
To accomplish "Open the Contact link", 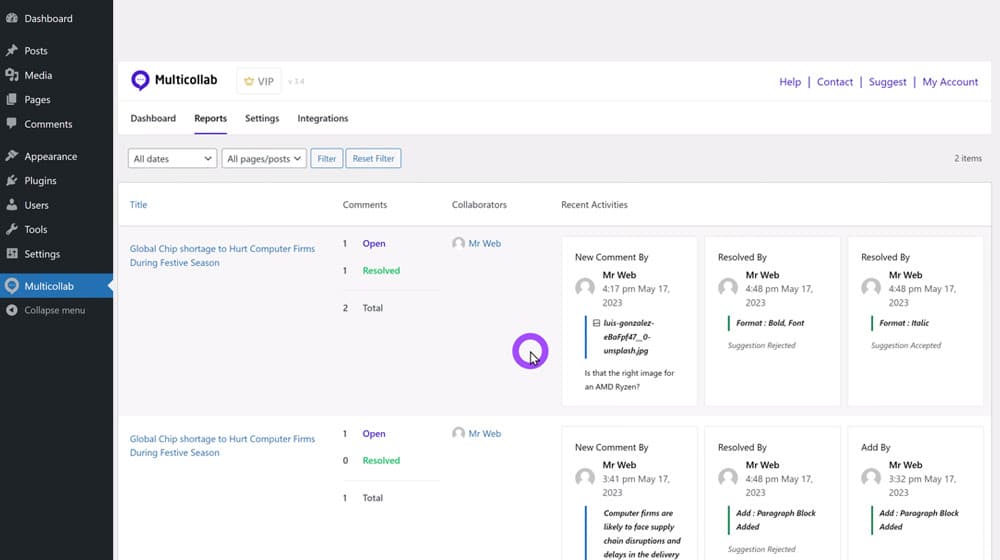I will (x=834, y=82).
